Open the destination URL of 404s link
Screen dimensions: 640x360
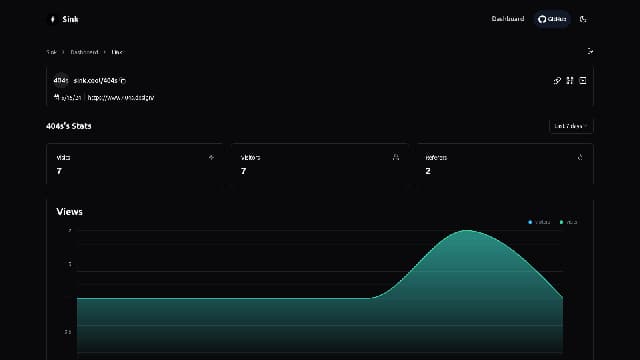(x=121, y=98)
